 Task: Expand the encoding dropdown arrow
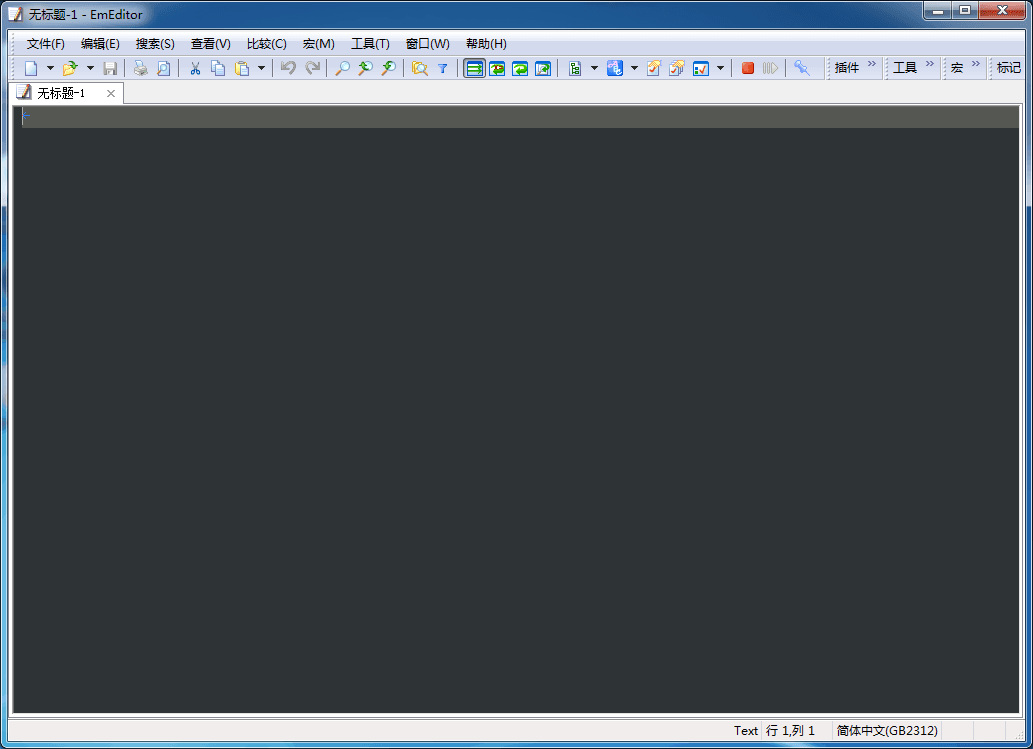[634, 67]
